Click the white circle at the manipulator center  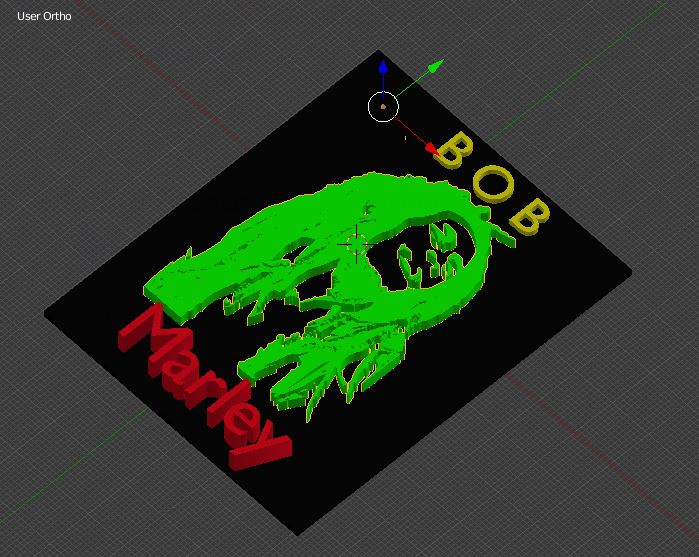click(383, 107)
